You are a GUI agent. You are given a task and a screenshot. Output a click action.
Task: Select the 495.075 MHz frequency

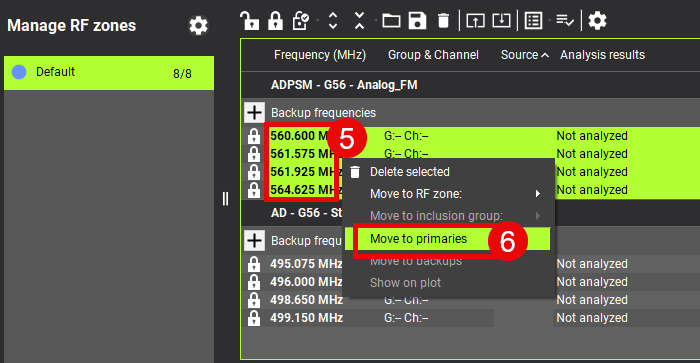(x=306, y=264)
